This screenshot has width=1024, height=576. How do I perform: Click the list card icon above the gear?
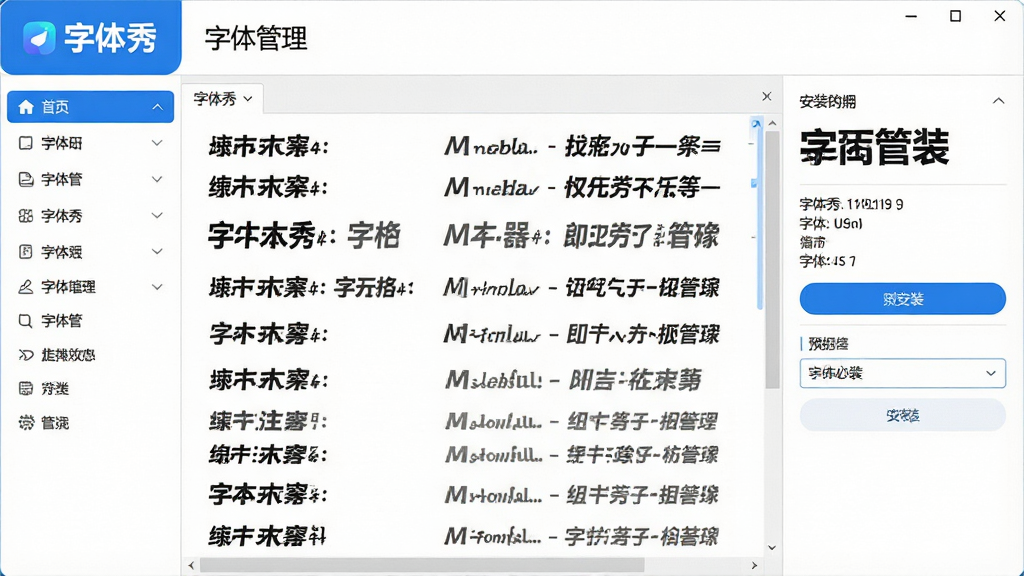pyautogui.click(x=25, y=389)
